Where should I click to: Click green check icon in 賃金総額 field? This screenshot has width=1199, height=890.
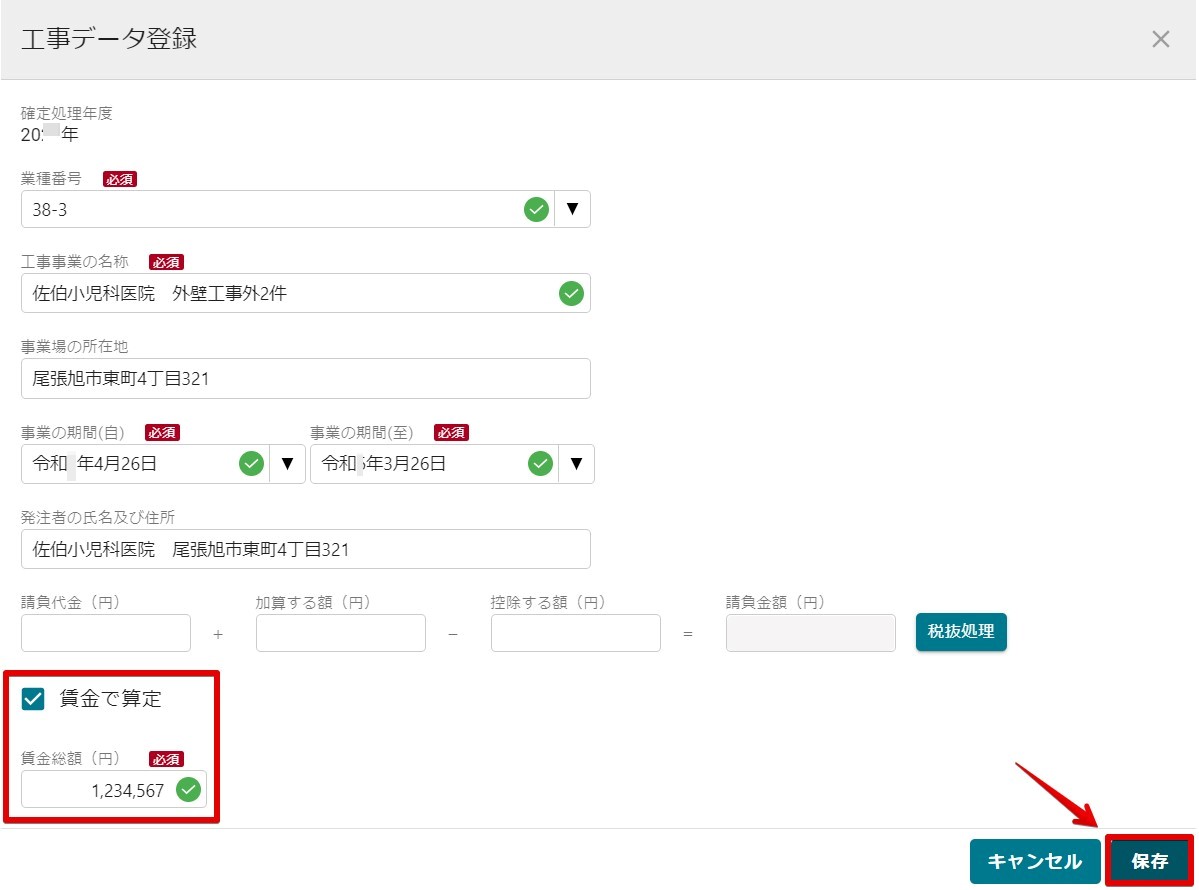coord(188,789)
